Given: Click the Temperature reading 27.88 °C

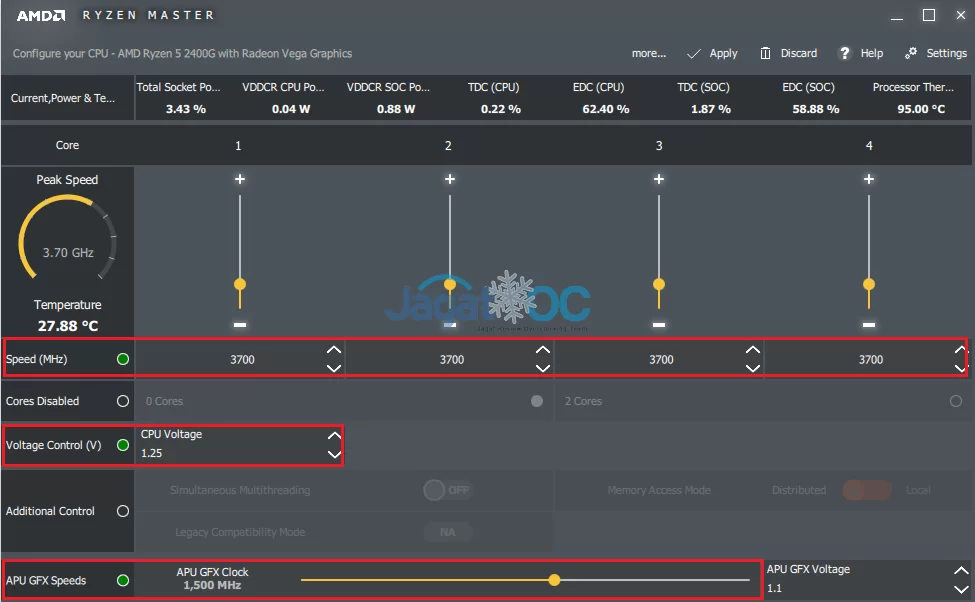Looking at the screenshot, I should tap(68, 326).
